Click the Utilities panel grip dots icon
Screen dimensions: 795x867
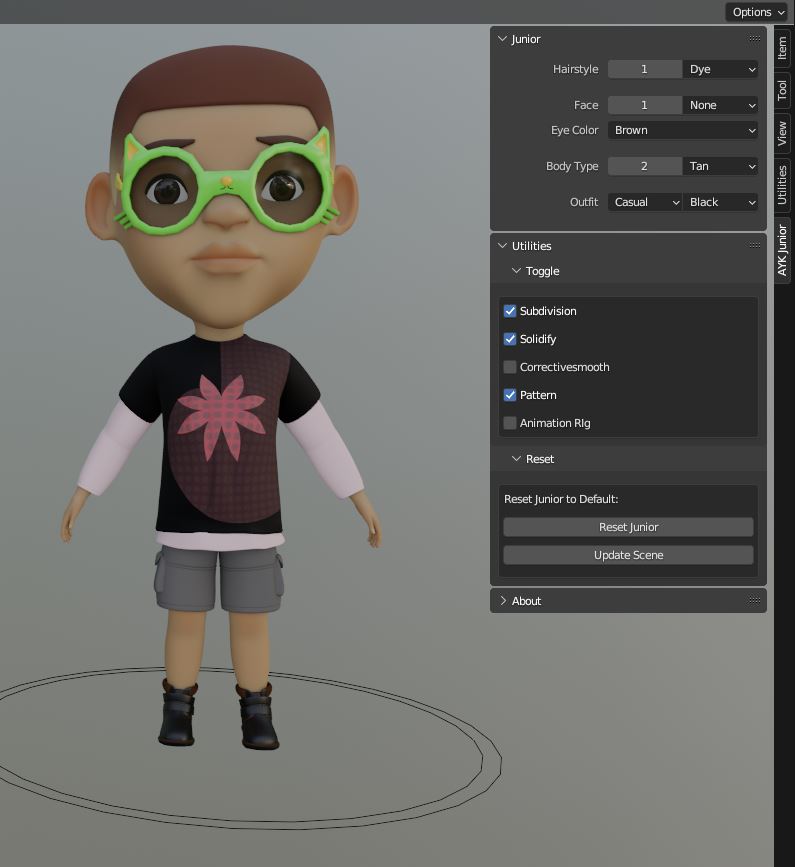(x=754, y=245)
